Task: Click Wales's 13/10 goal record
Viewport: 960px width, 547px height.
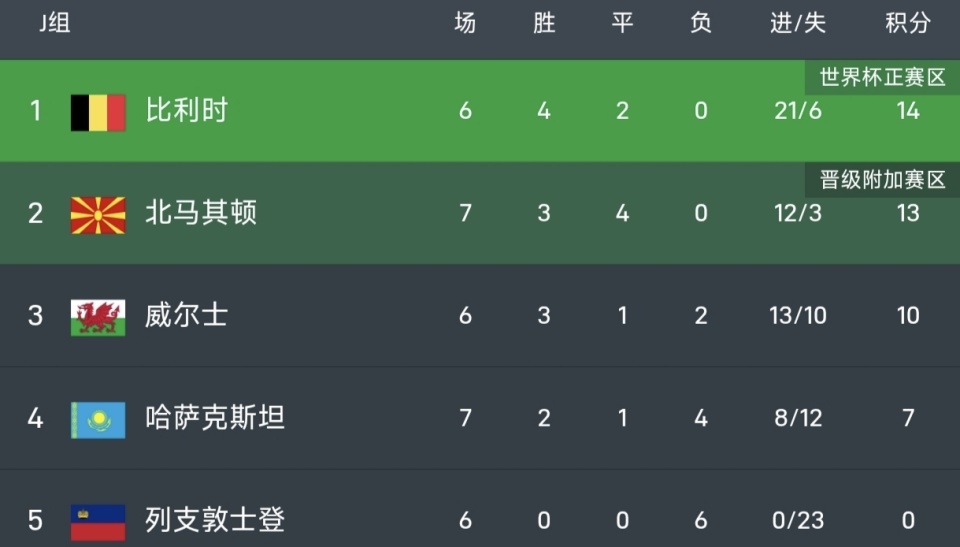Action: pyautogui.click(x=798, y=316)
